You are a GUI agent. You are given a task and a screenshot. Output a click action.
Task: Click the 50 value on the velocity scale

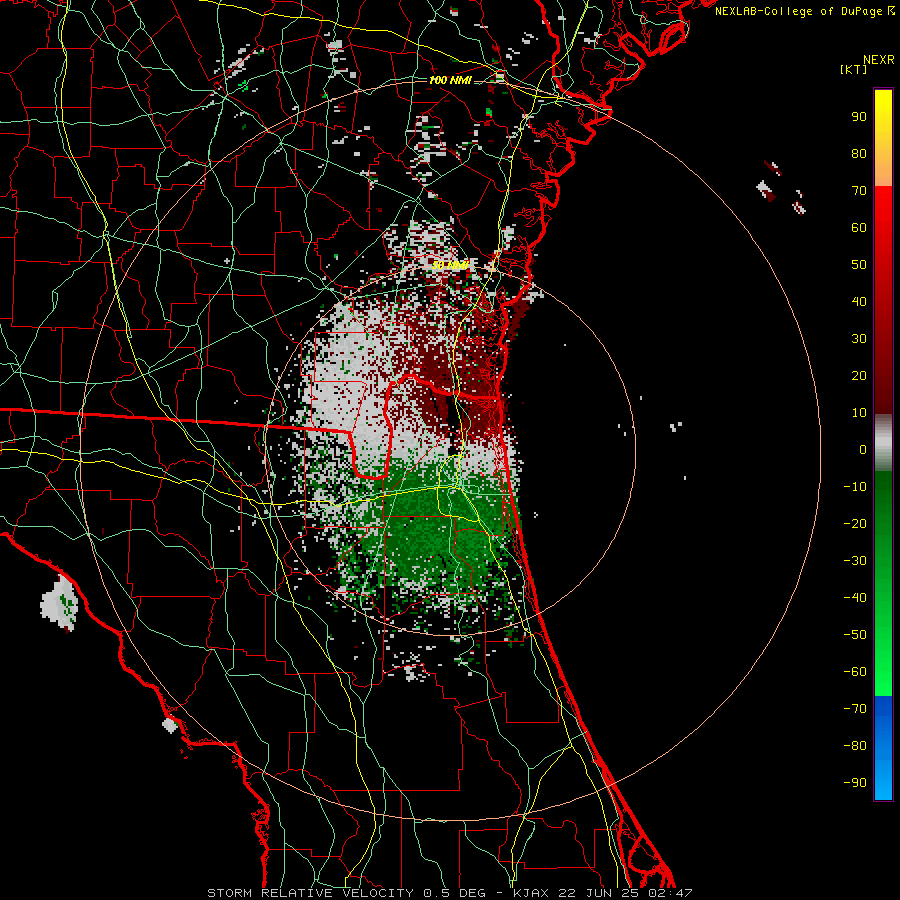click(x=859, y=265)
